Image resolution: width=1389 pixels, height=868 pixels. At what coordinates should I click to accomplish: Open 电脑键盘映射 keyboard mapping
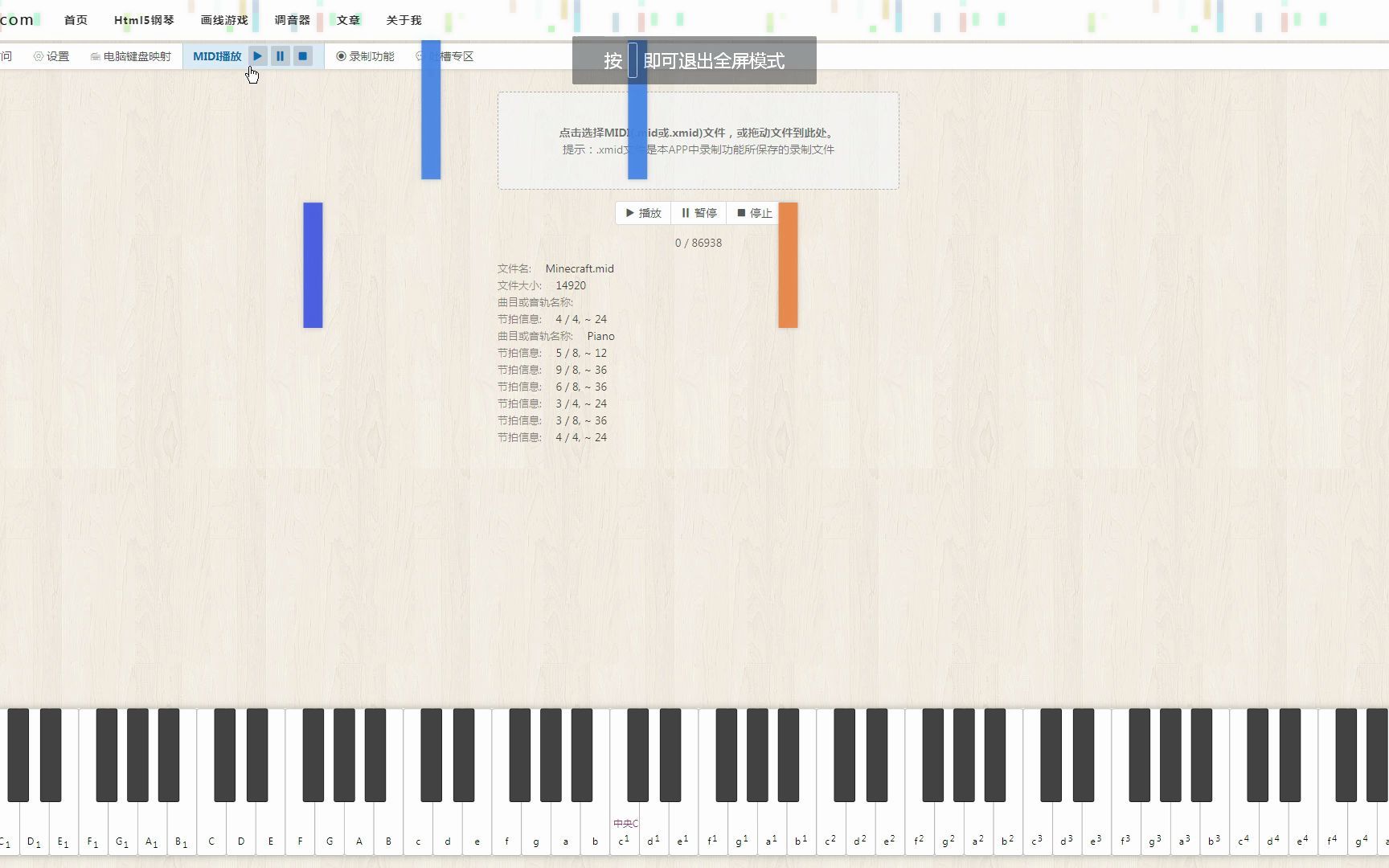130,56
